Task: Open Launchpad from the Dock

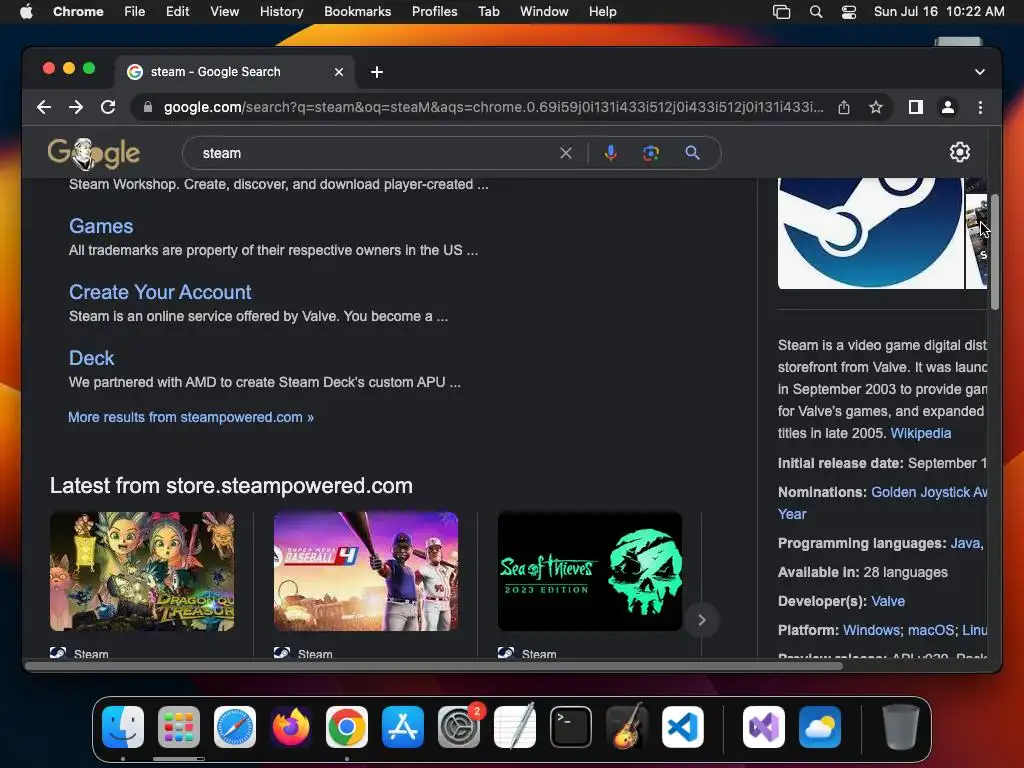Action: point(179,727)
